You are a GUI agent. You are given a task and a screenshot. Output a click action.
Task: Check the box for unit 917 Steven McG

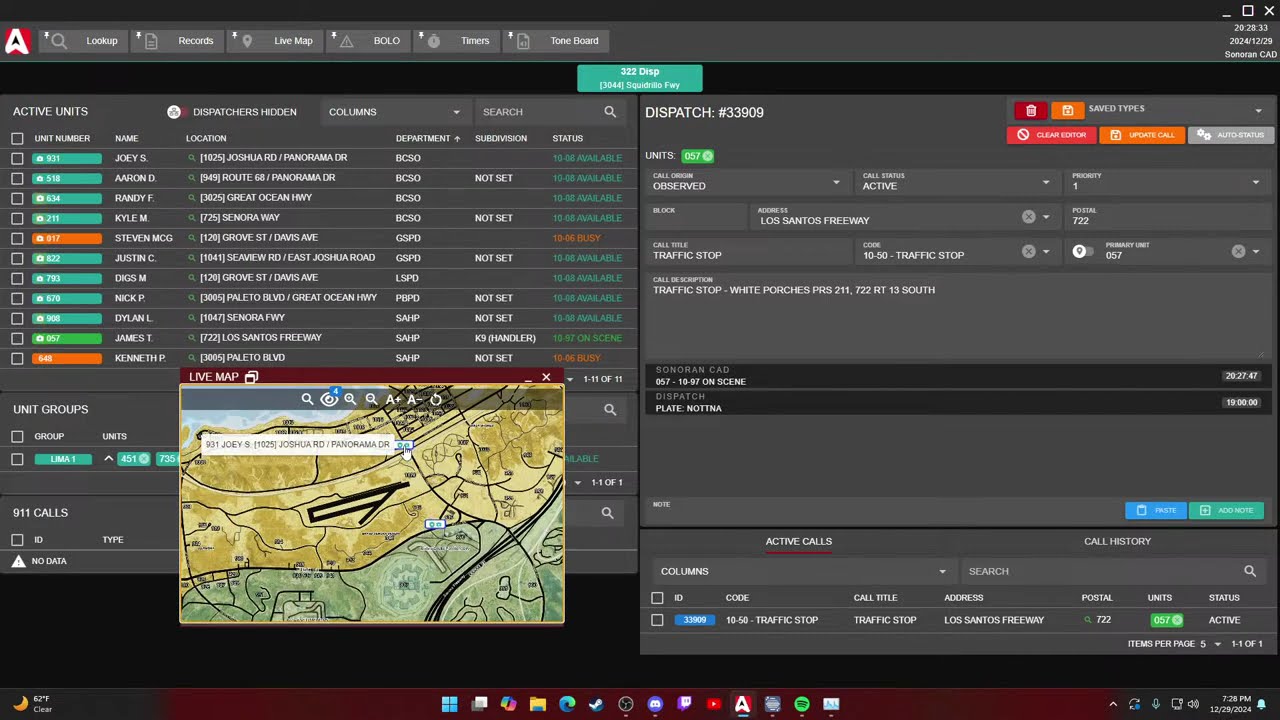(x=17, y=238)
